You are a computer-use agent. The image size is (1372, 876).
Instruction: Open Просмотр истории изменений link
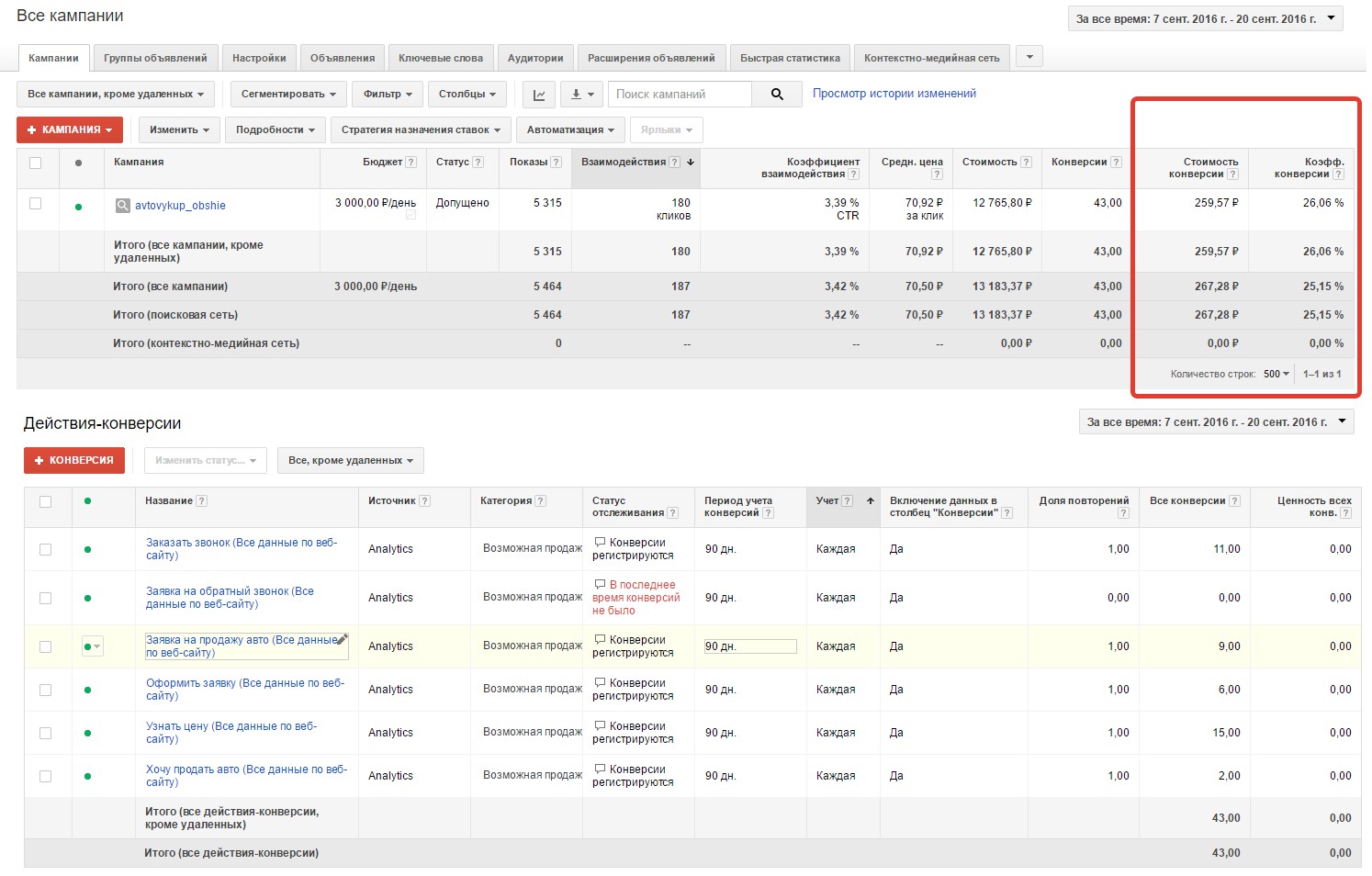(x=894, y=94)
